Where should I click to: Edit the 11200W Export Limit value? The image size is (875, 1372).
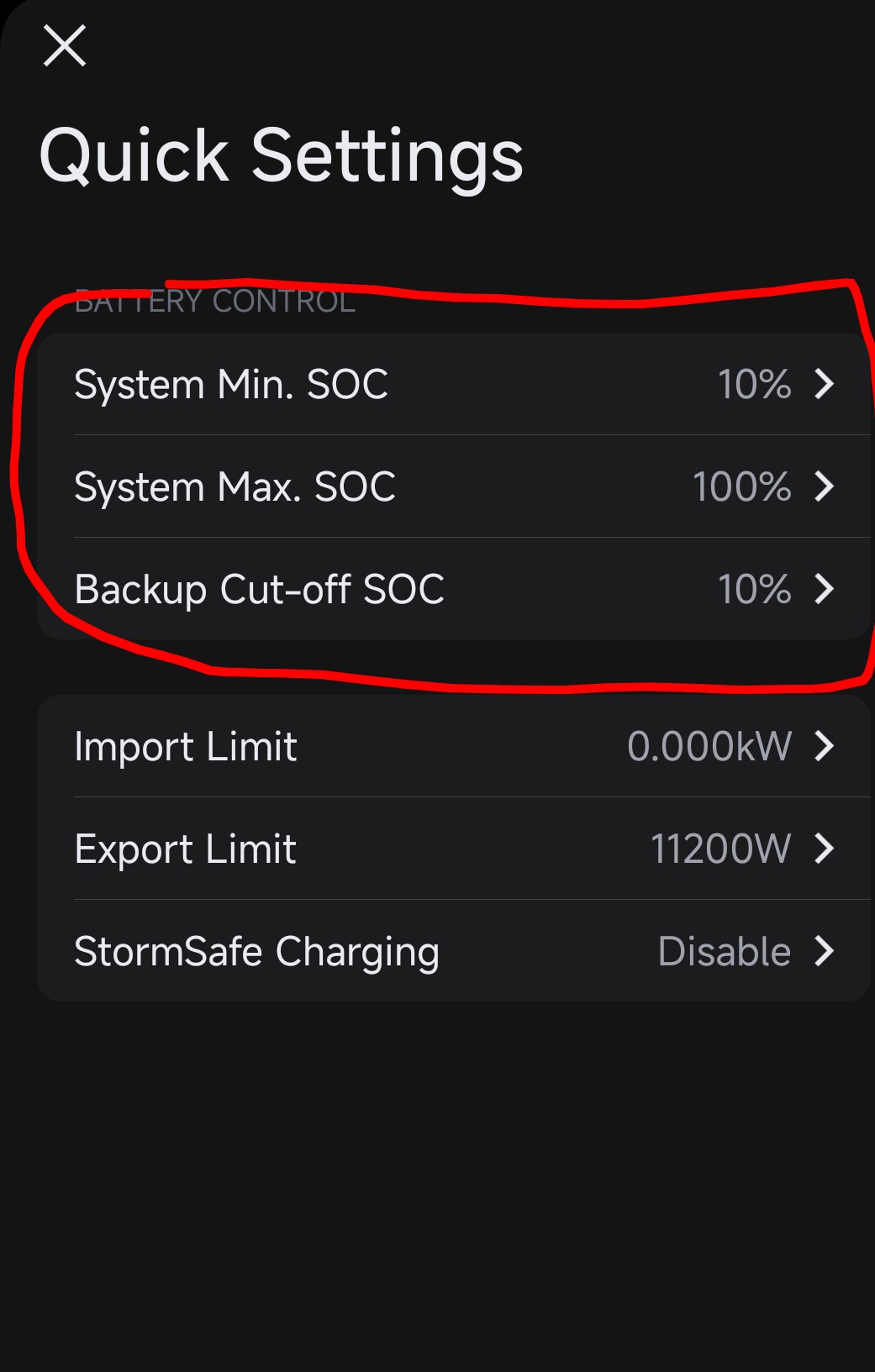point(720,849)
